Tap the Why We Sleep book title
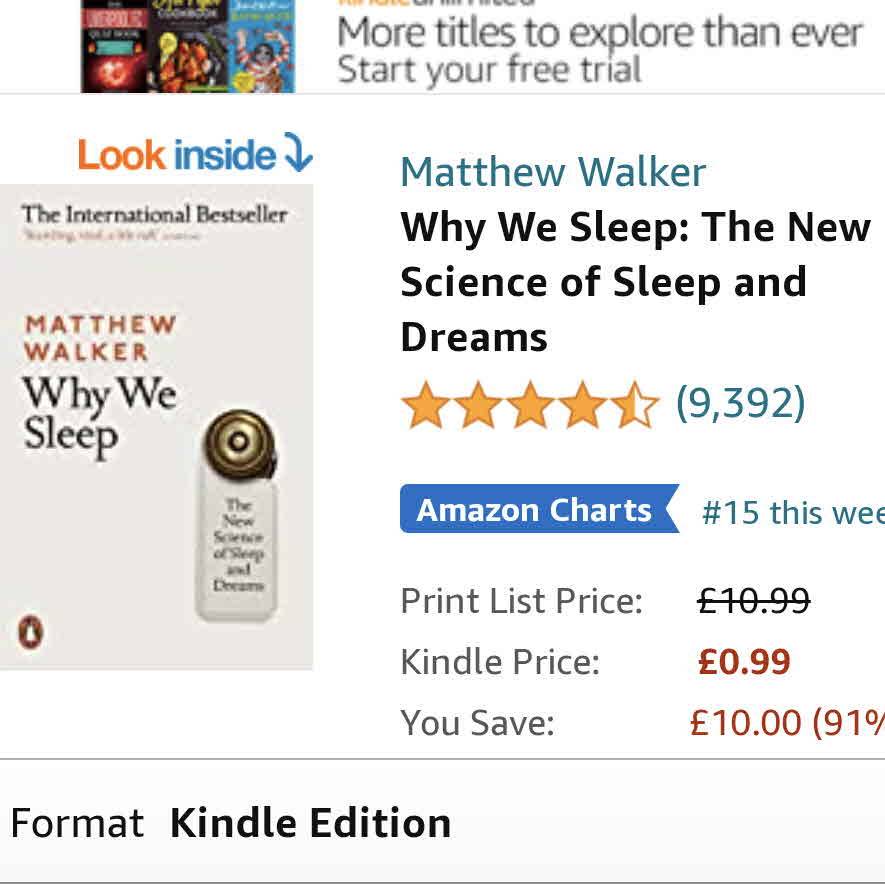885x885 pixels. tap(635, 282)
